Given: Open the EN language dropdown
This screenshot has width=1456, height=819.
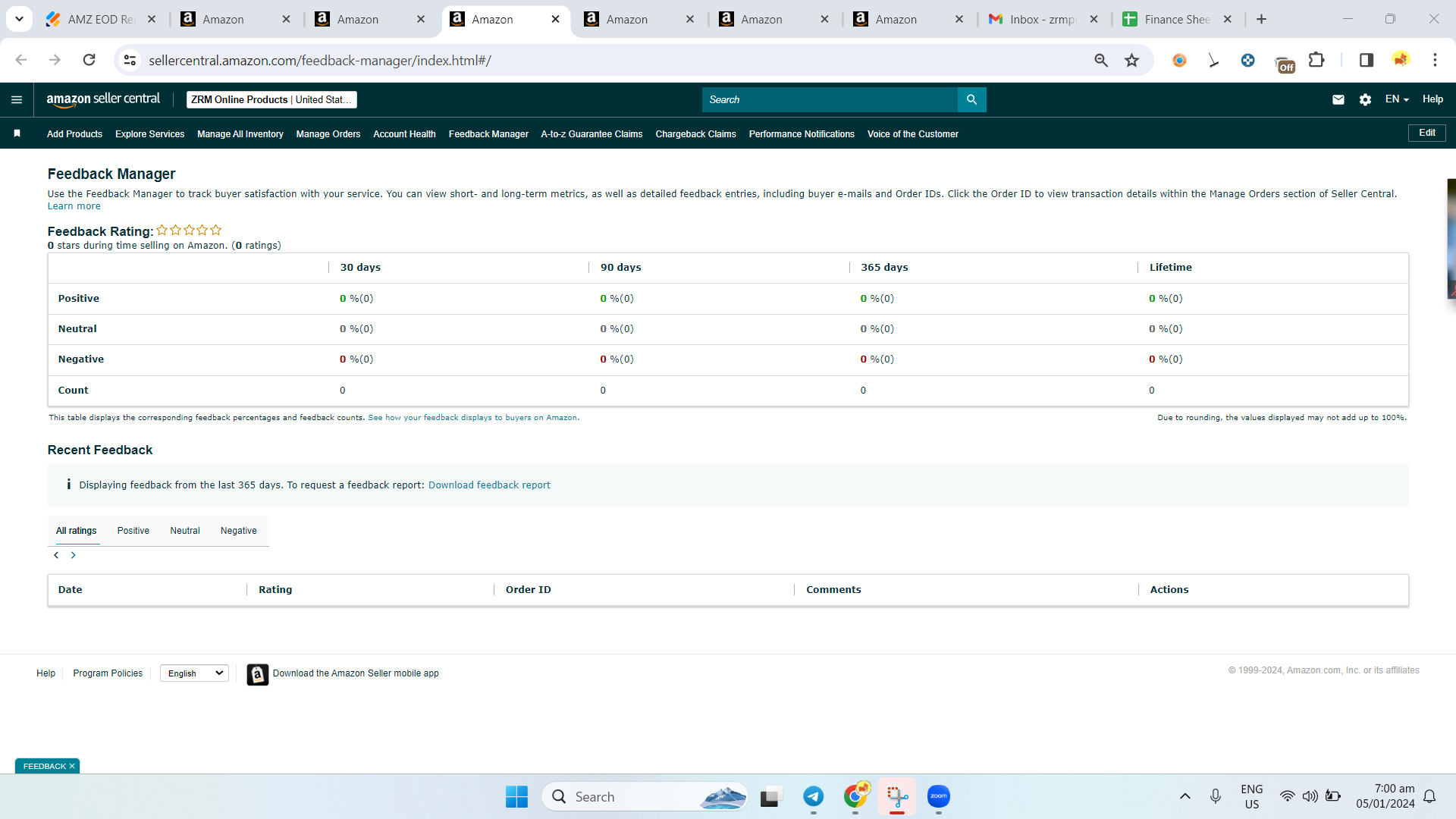Looking at the screenshot, I should 1397,99.
